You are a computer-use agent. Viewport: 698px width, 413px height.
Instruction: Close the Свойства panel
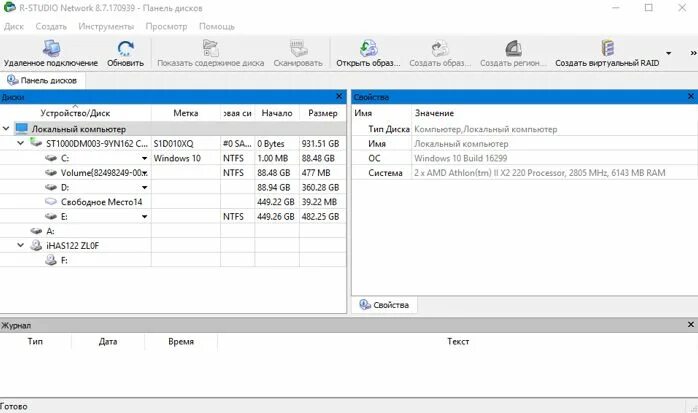point(691,96)
